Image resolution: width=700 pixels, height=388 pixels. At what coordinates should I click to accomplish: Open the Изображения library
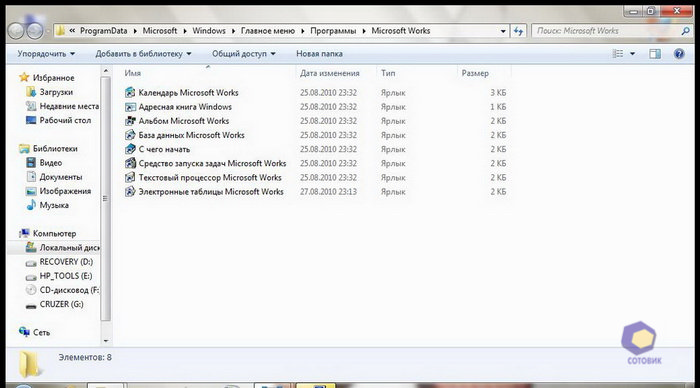coord(65,191)
